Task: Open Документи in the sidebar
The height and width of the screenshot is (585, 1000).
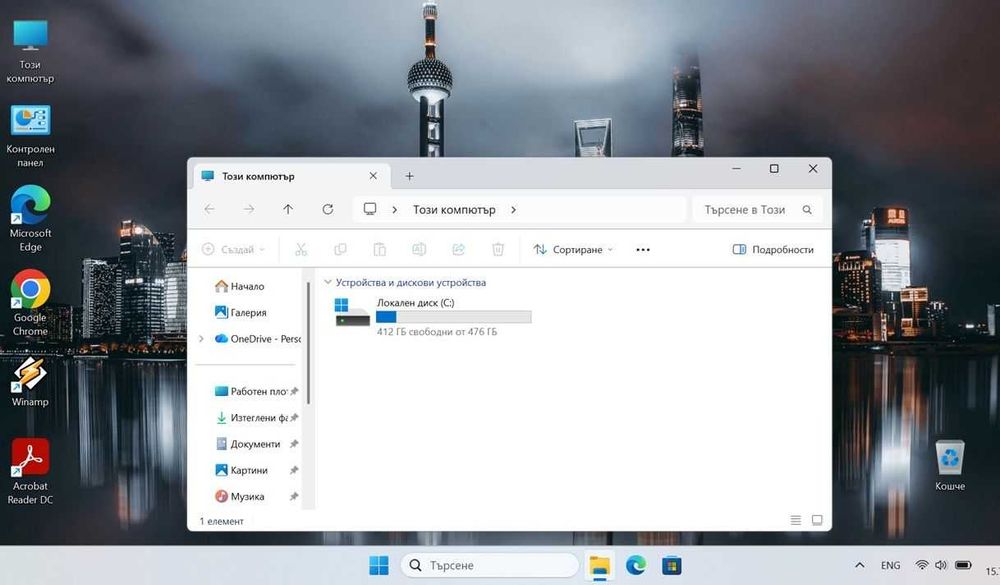Action: [255, 444]
